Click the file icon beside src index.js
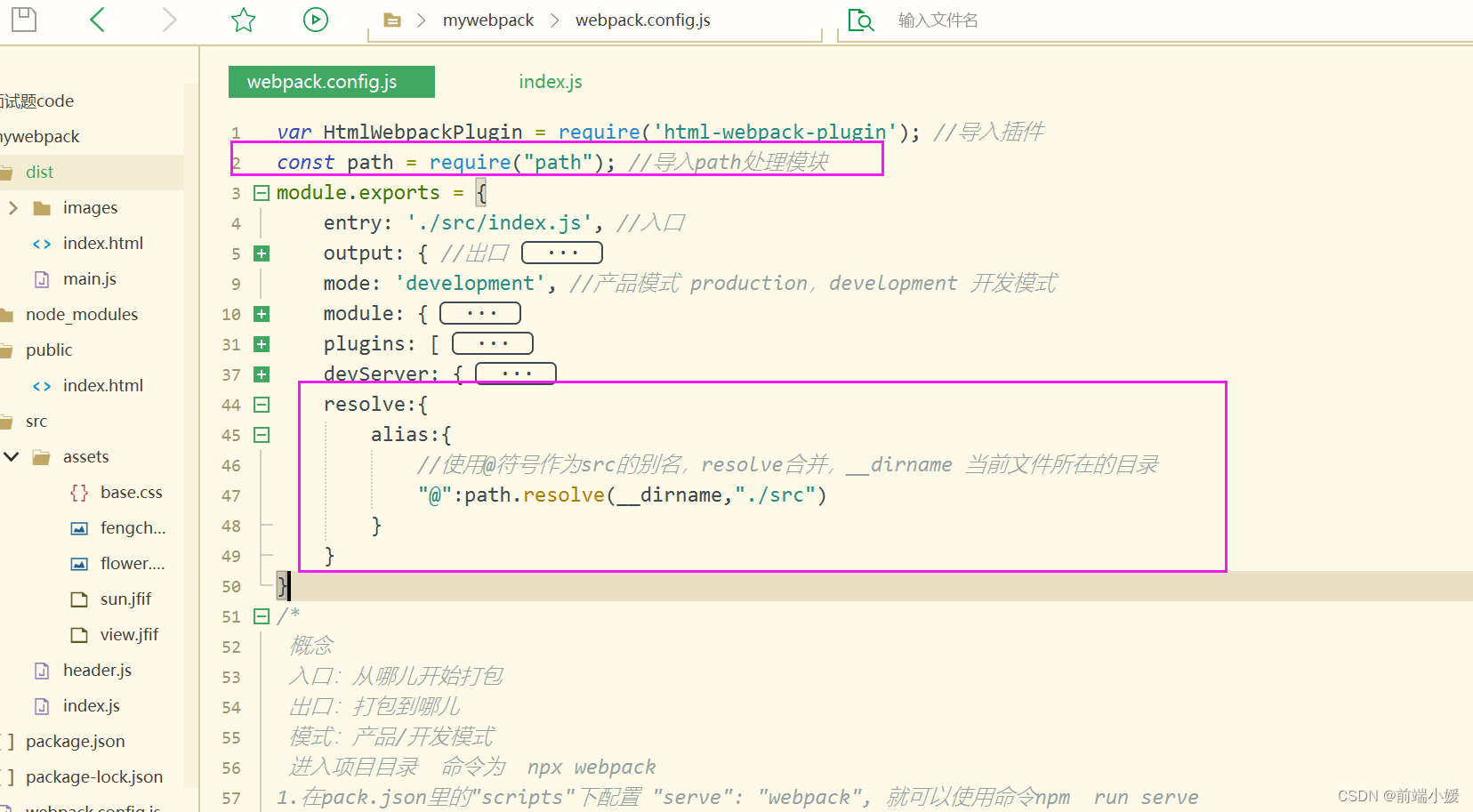The width and height of the screenshot is (1473, 812). coord(42,706)
